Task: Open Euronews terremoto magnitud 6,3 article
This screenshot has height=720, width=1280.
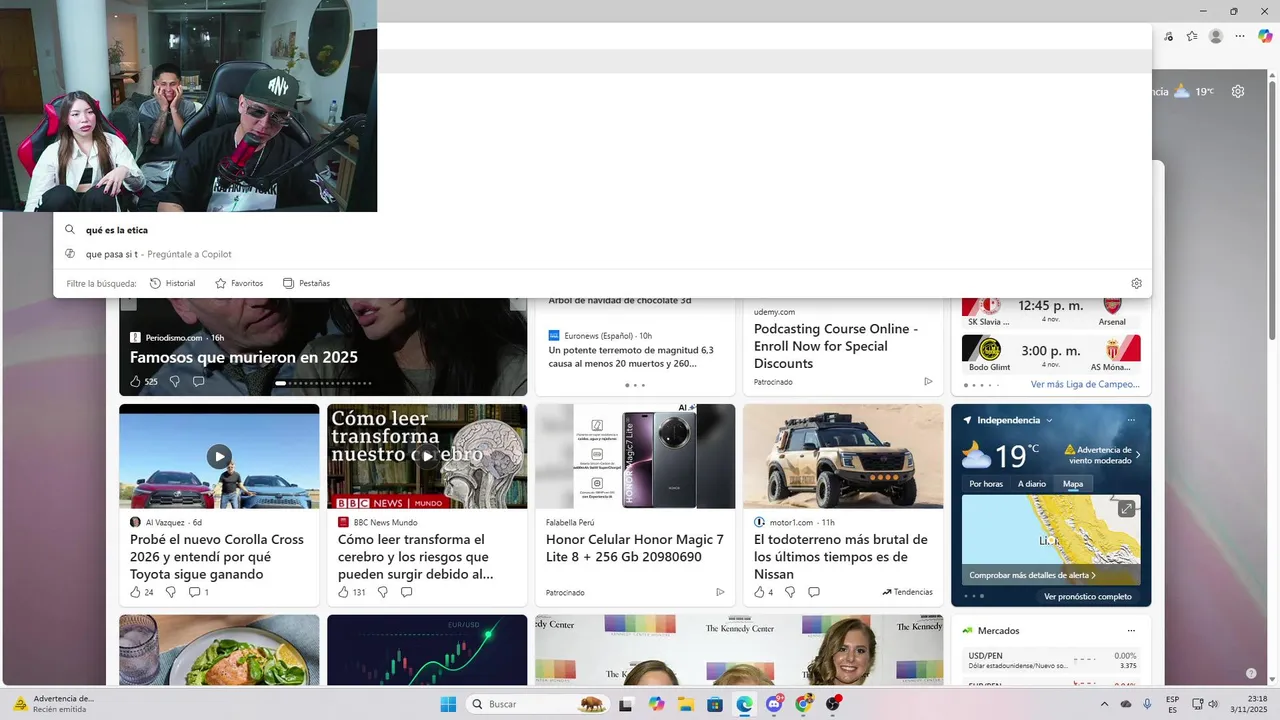Action: (x=631, y=357)
